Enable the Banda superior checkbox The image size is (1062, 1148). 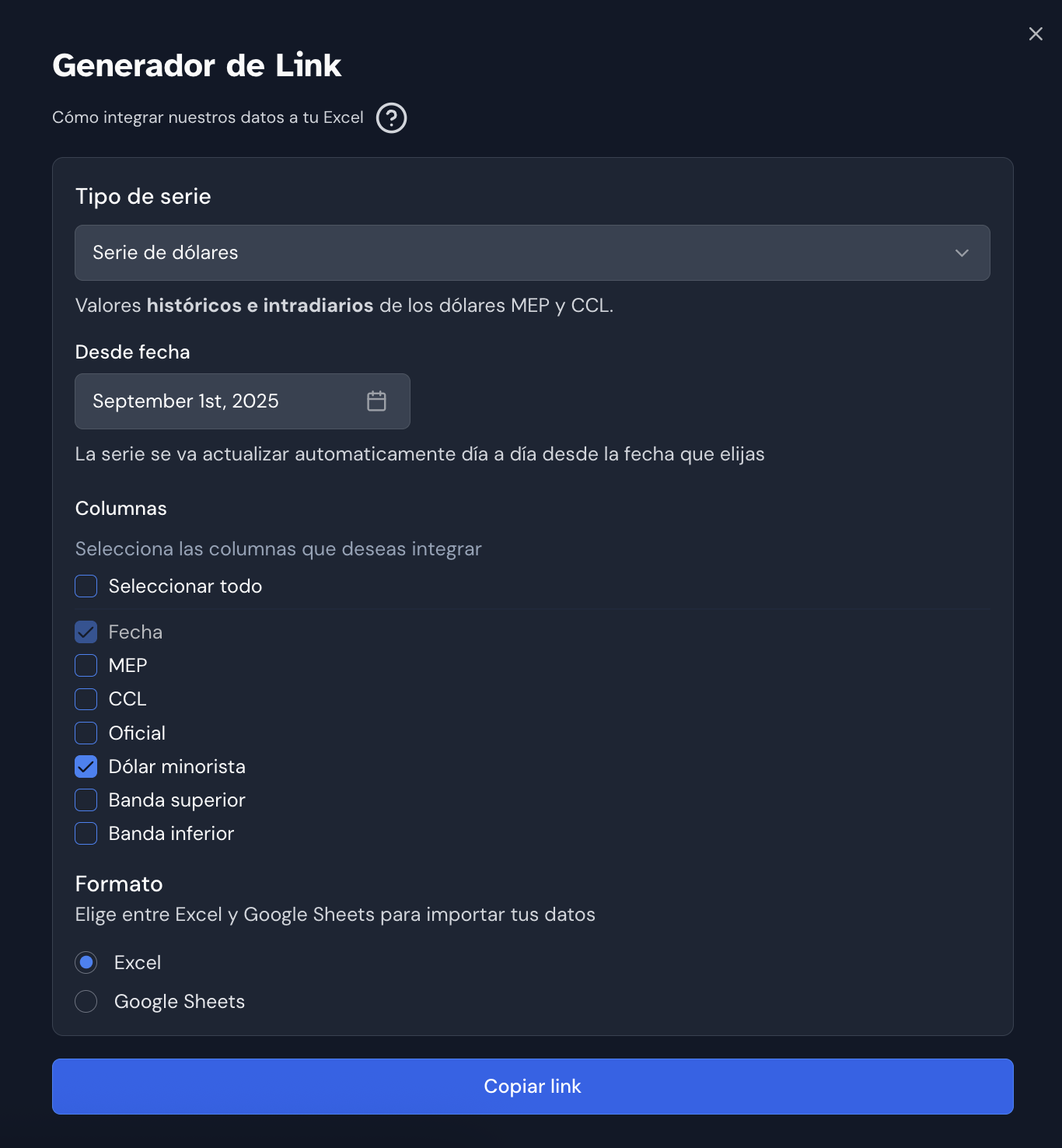coord(86,800)
